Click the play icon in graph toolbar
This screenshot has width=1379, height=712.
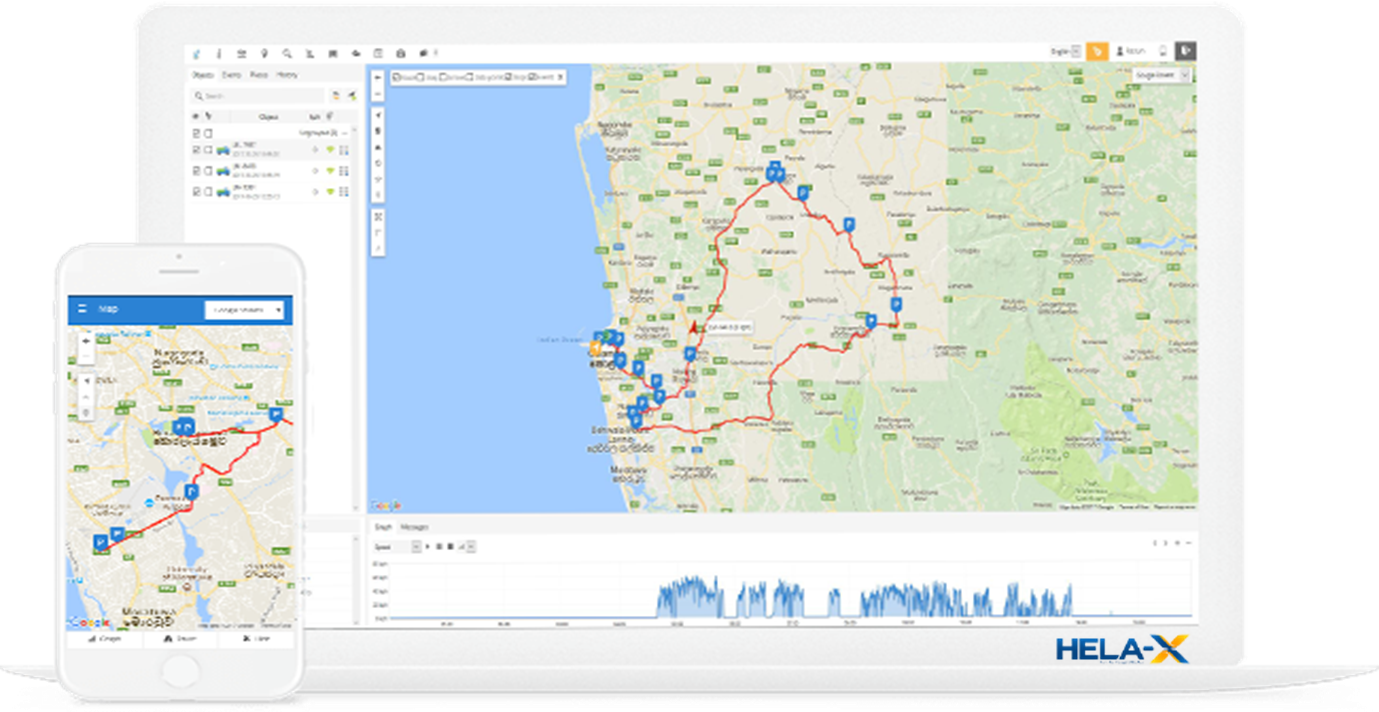point(427,547)
